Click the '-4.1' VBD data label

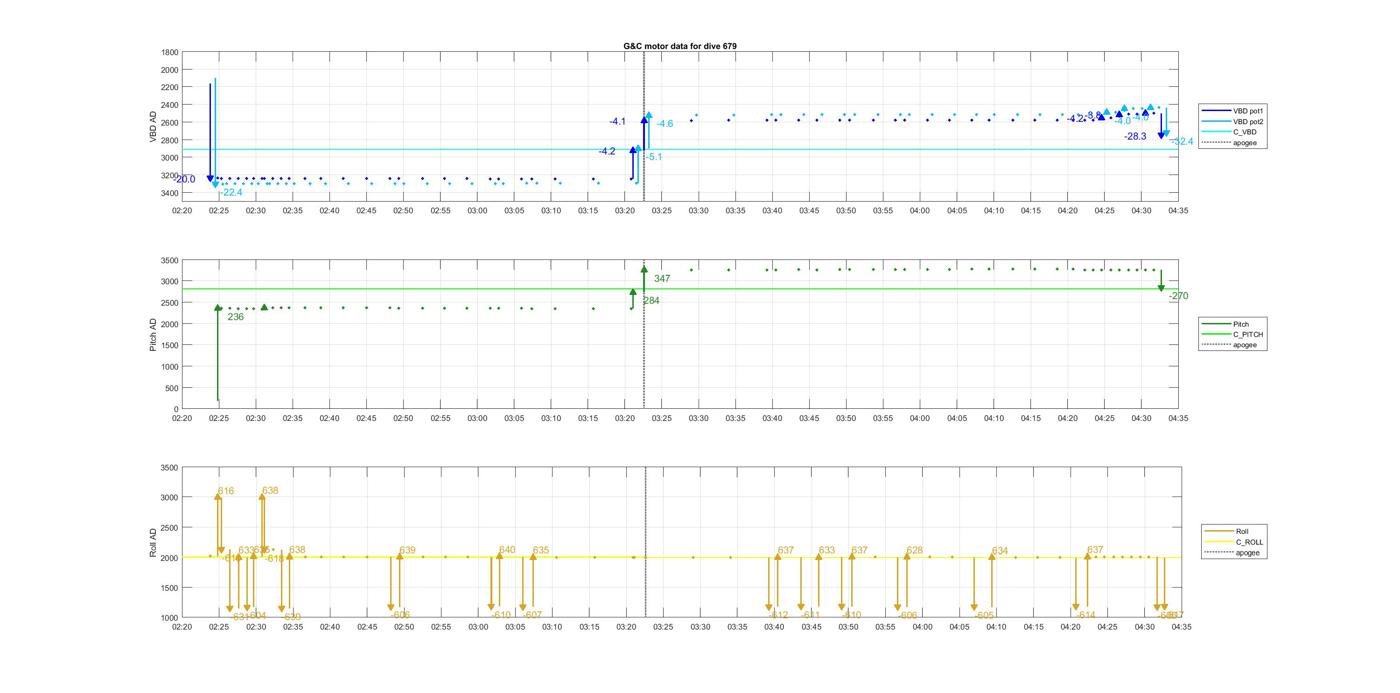pyautogui.click(x=618, y=122)
